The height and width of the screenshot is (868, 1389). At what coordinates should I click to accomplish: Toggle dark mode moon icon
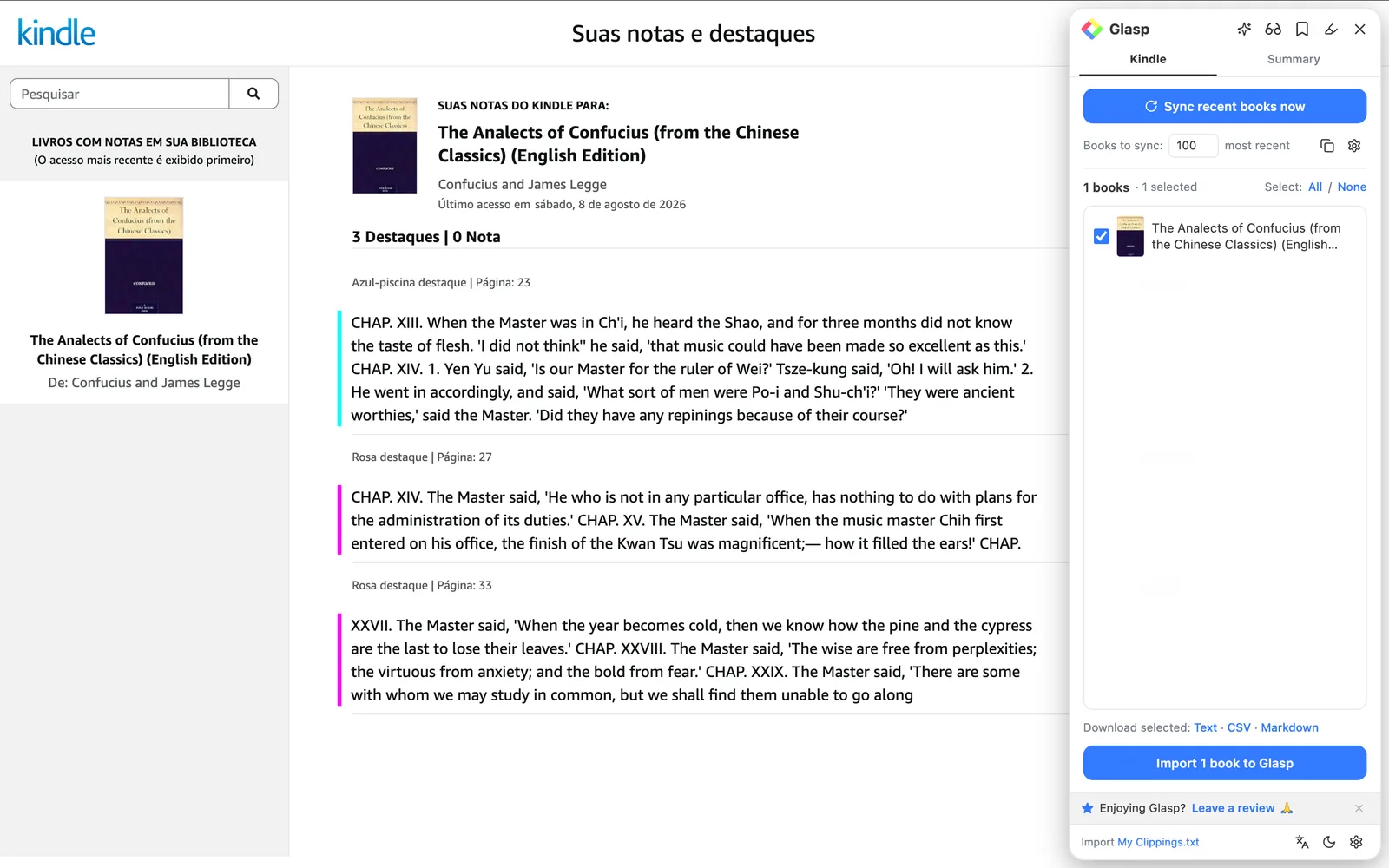[x=1329, y=842]
